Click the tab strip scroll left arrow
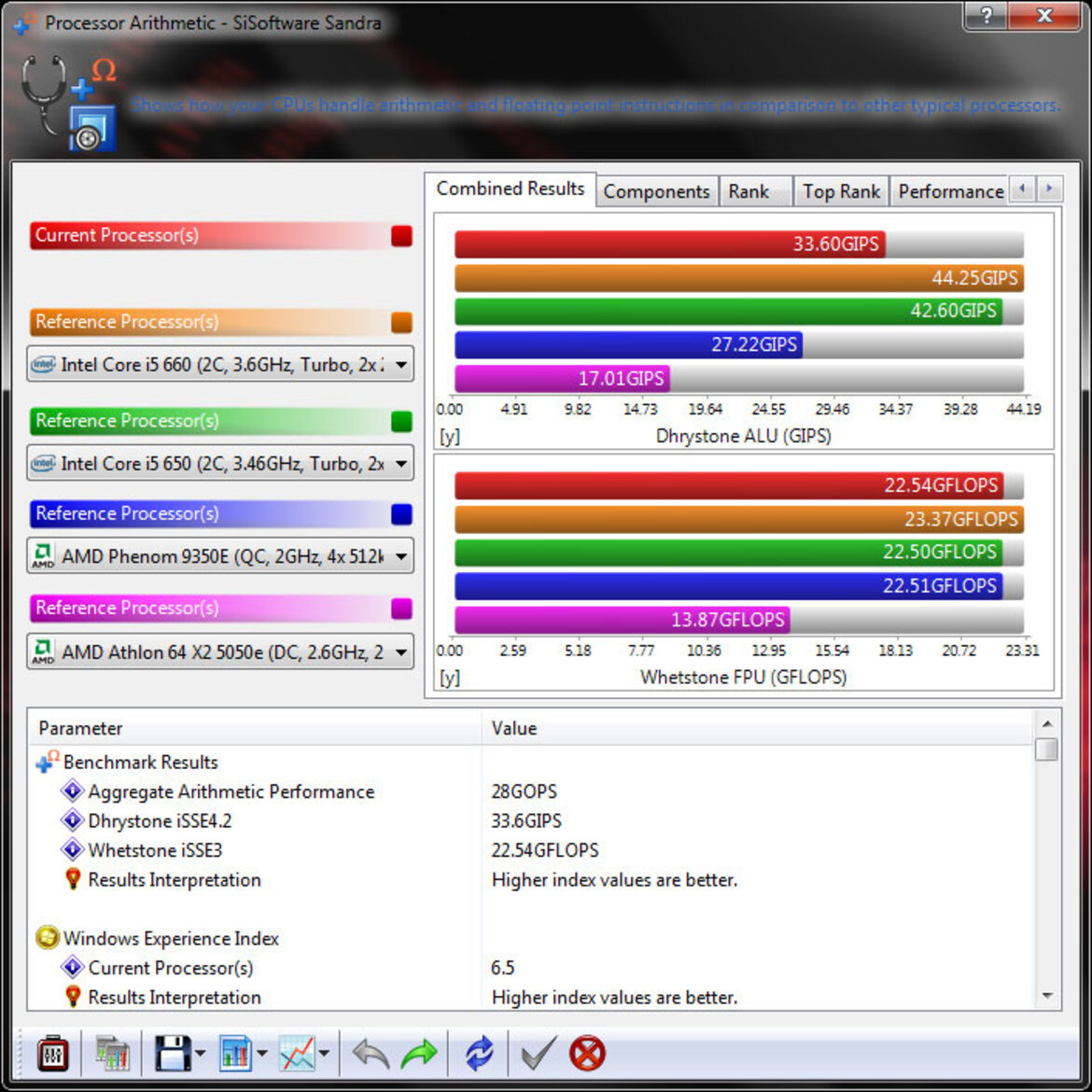The height and width of the screenshot is (1092, 1092). (x=1022, y=188)
